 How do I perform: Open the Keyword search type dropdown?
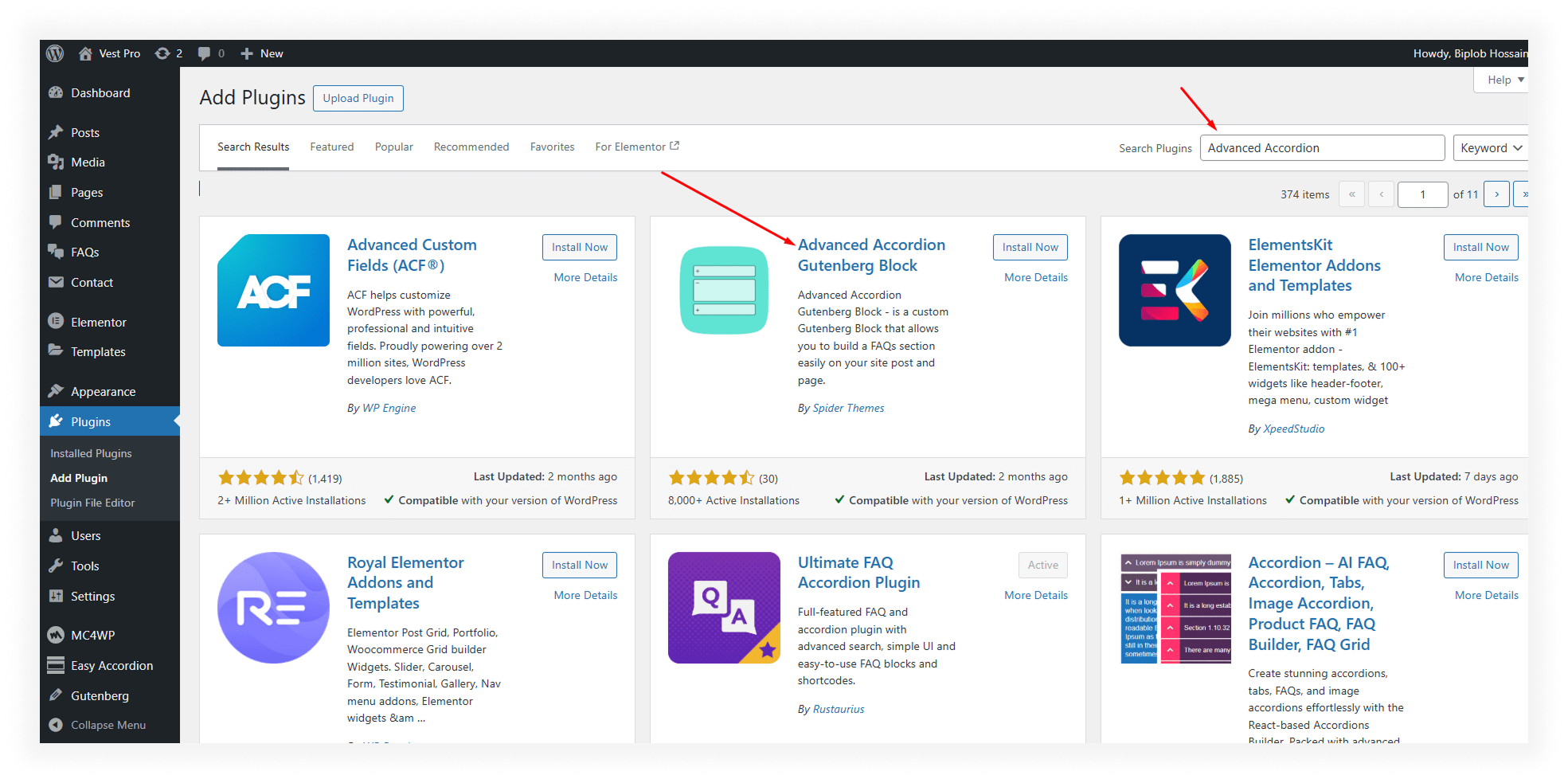tap(1490, 148)
